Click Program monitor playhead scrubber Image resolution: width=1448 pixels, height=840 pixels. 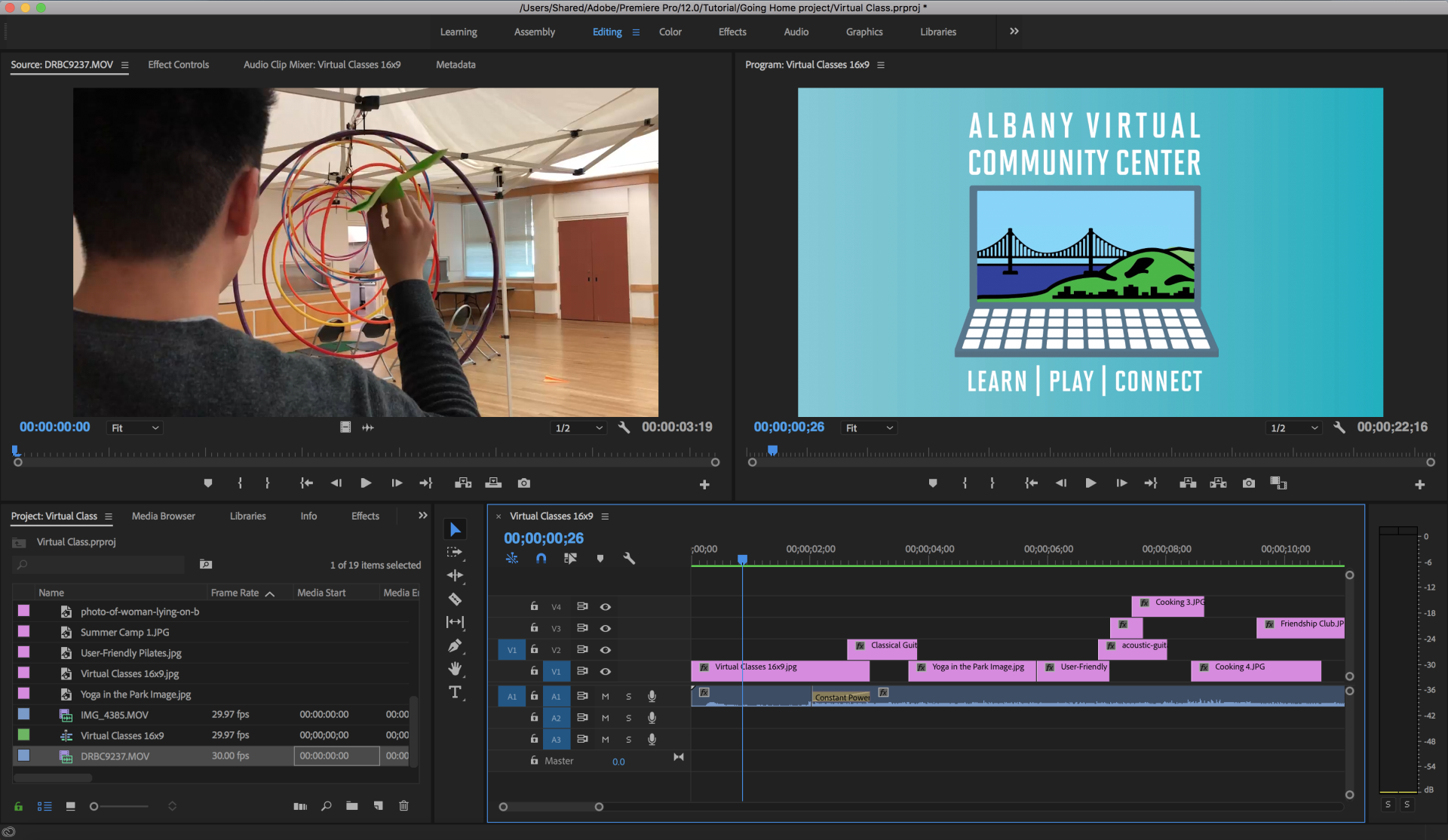coord(772,450)
